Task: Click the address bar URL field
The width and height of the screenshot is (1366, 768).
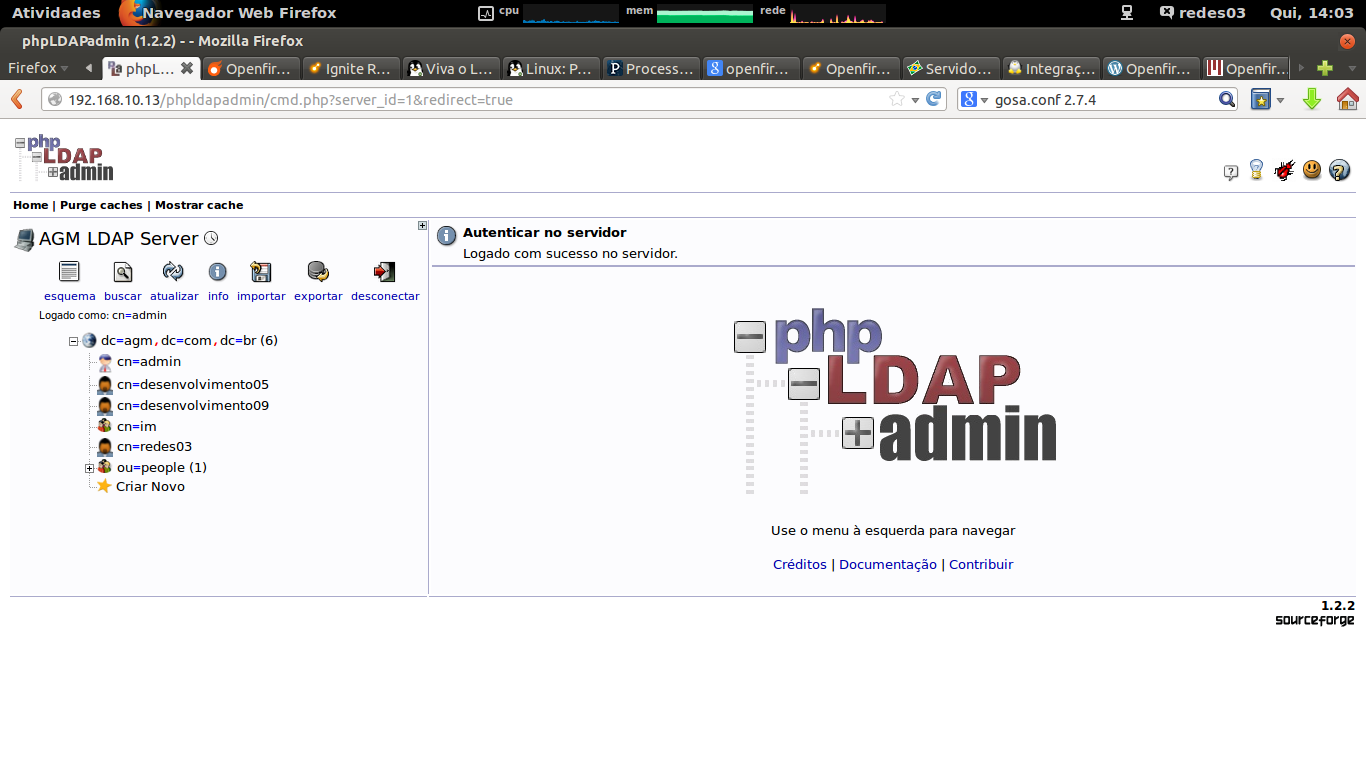Action: 476,99
